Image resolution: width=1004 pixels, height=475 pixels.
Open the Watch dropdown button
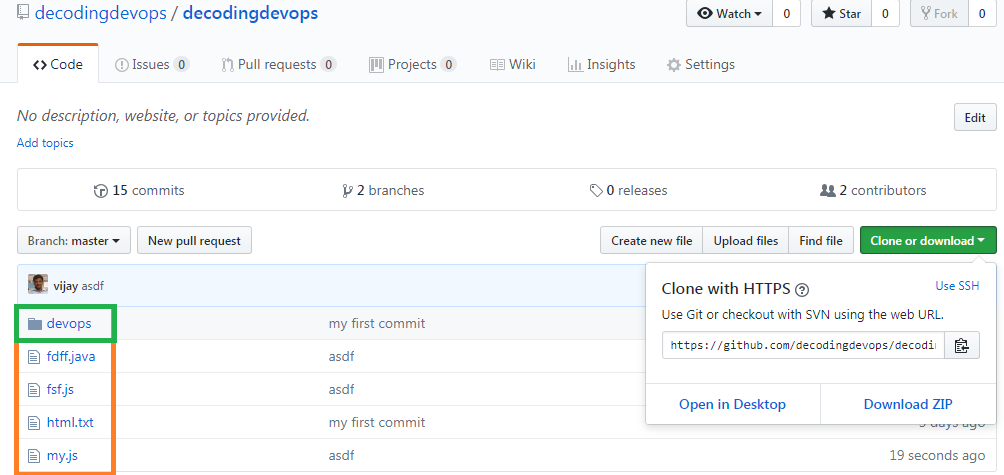click(x=729, y=13)
